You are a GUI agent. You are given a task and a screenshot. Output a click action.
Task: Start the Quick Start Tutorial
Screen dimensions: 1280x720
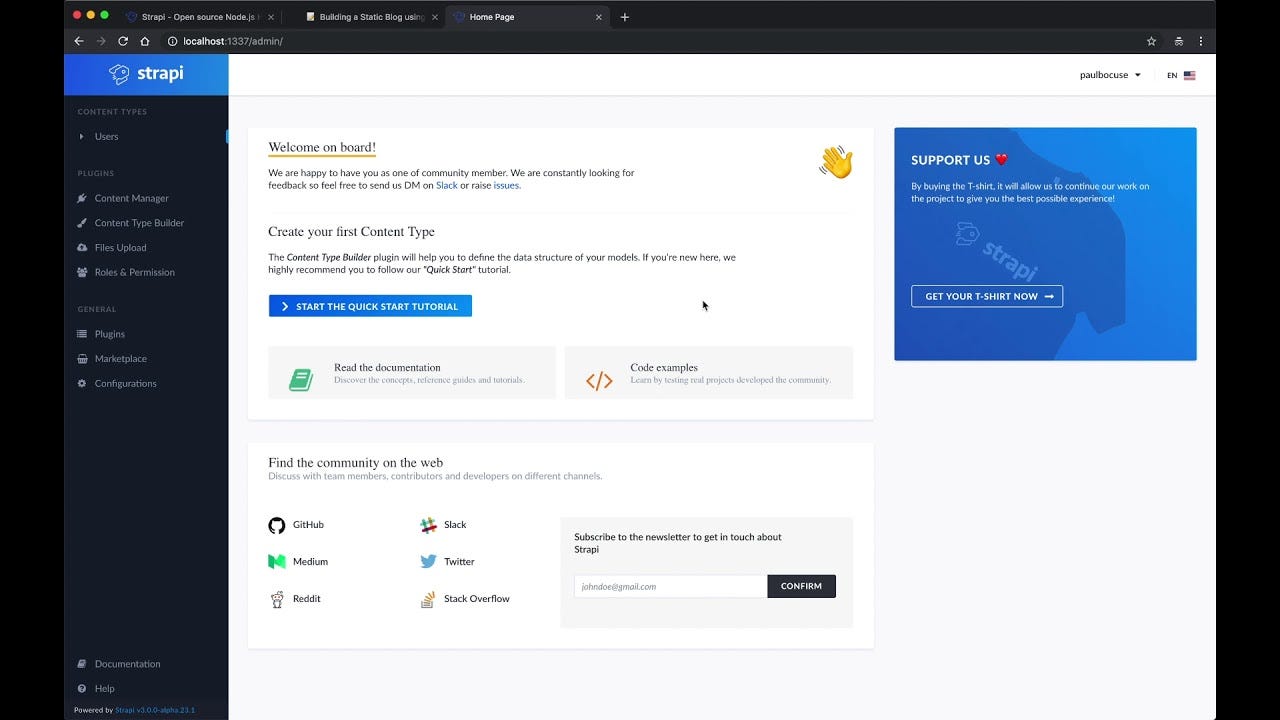(x=370, y=305)
